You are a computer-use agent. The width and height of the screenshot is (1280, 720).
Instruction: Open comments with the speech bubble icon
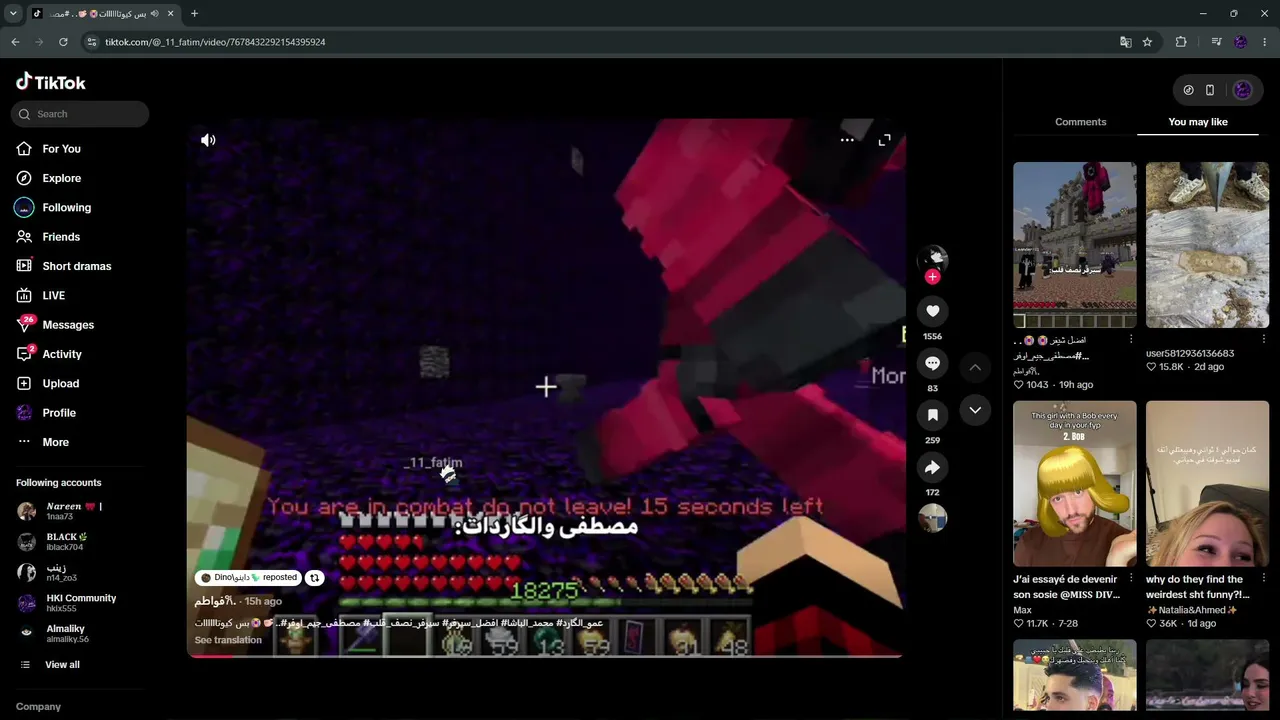pos(932,363)
